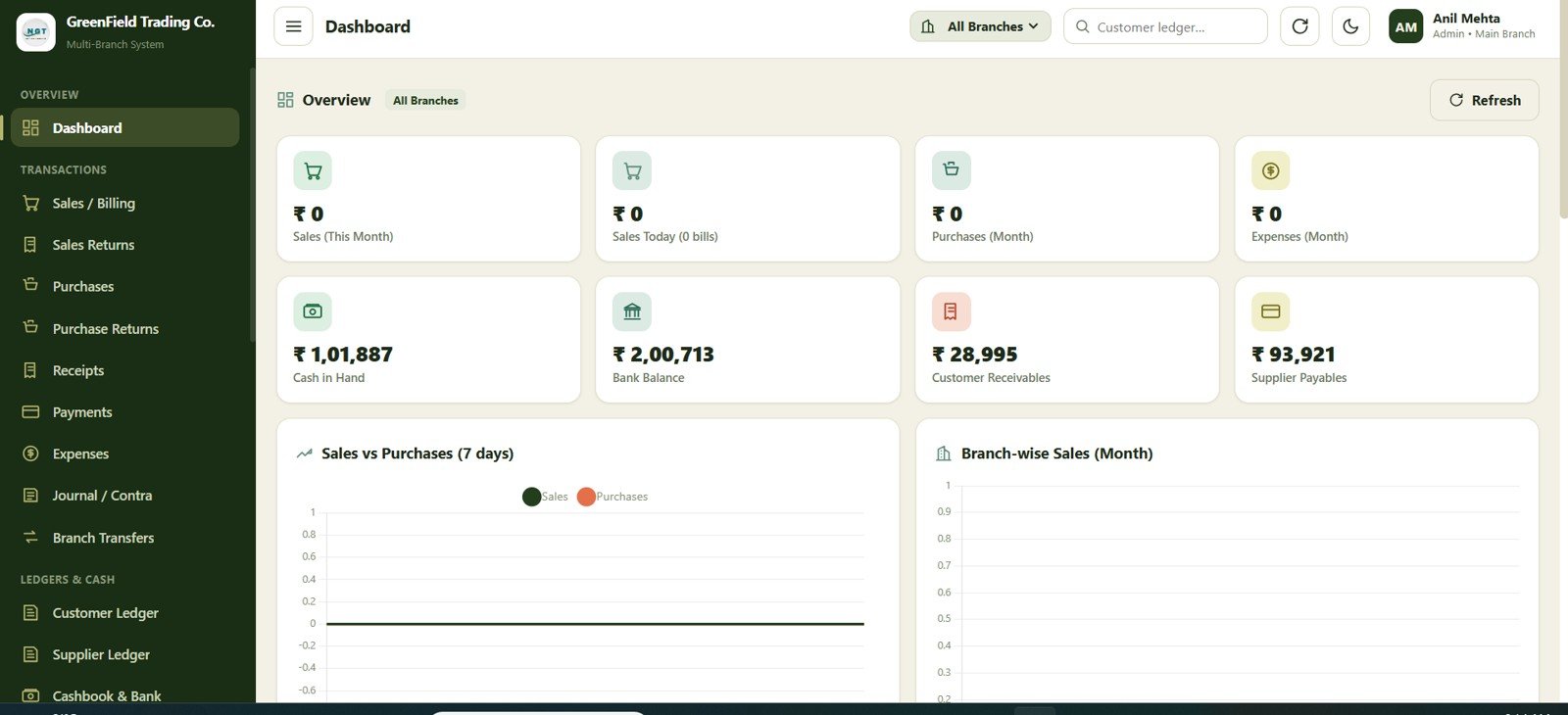Click the Customer Receivables receipt icon
The image size is (1568, 715).
pyautogui.click(x=952, y=311)
